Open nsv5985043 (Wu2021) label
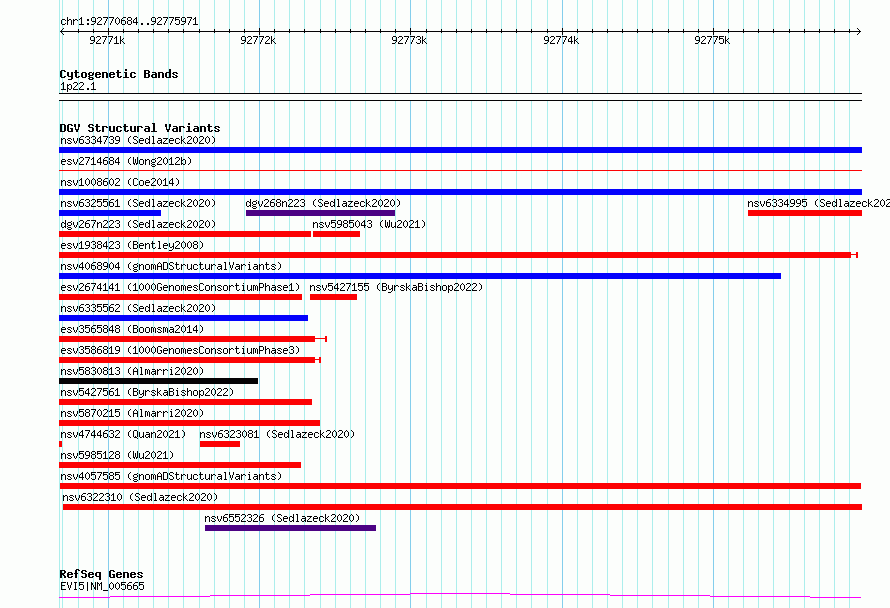 tap(369, 224)
